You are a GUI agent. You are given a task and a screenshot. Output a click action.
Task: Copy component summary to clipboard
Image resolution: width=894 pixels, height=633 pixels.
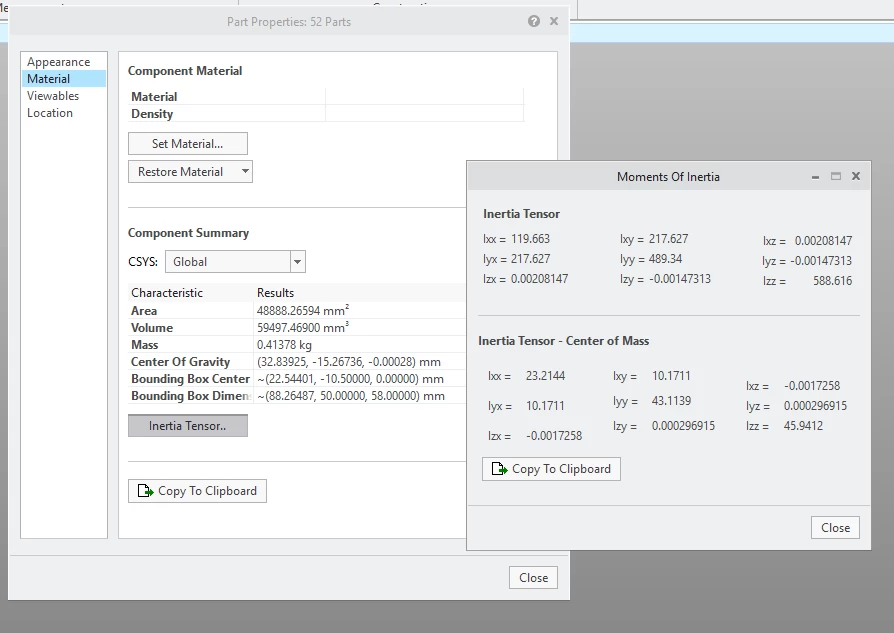[197, 491]
